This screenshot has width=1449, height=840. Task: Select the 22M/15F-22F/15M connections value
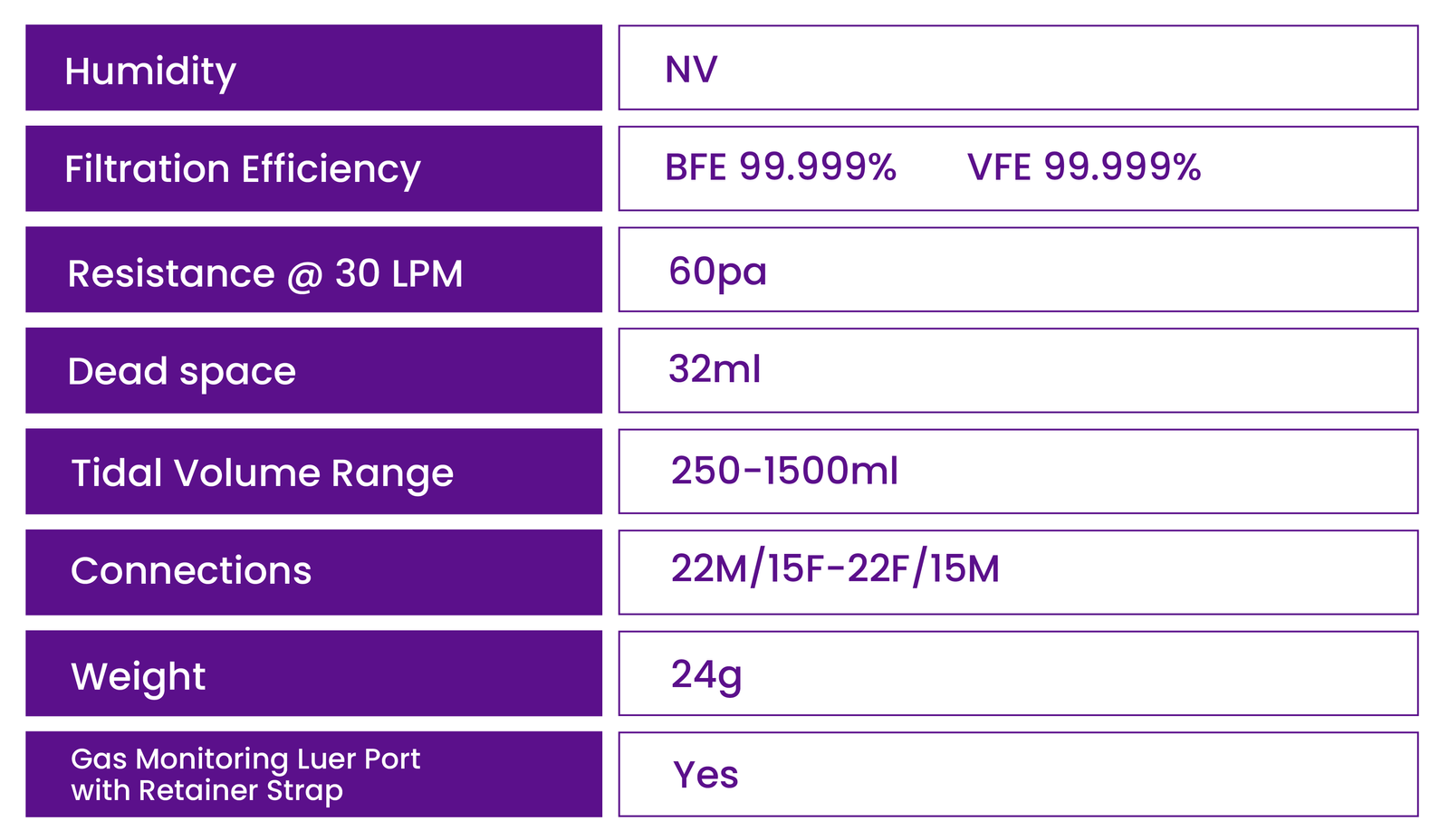pyautogui.click(x=835, y=568)
